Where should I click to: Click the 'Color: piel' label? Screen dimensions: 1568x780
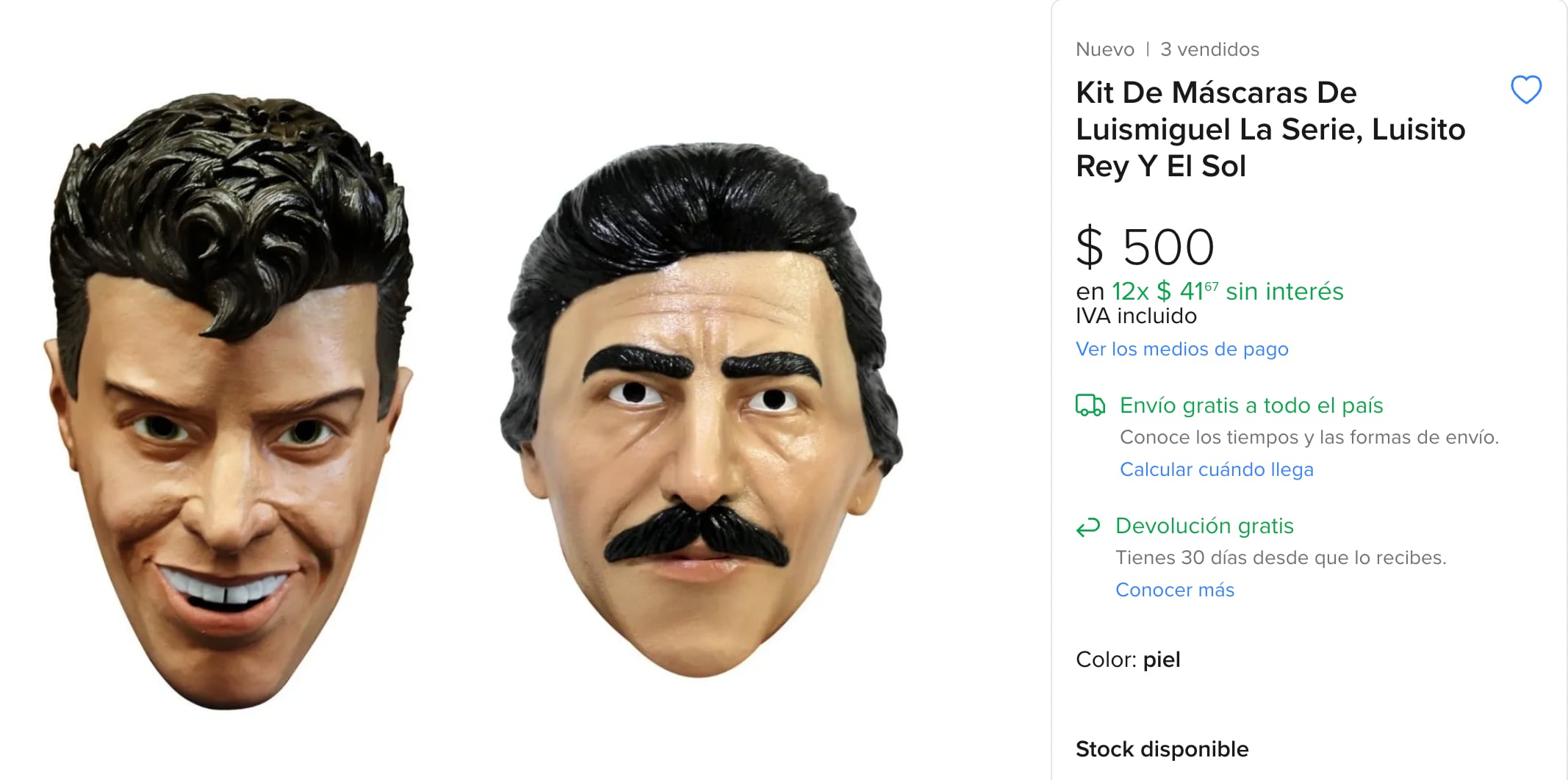click(x=1127, y=660)
